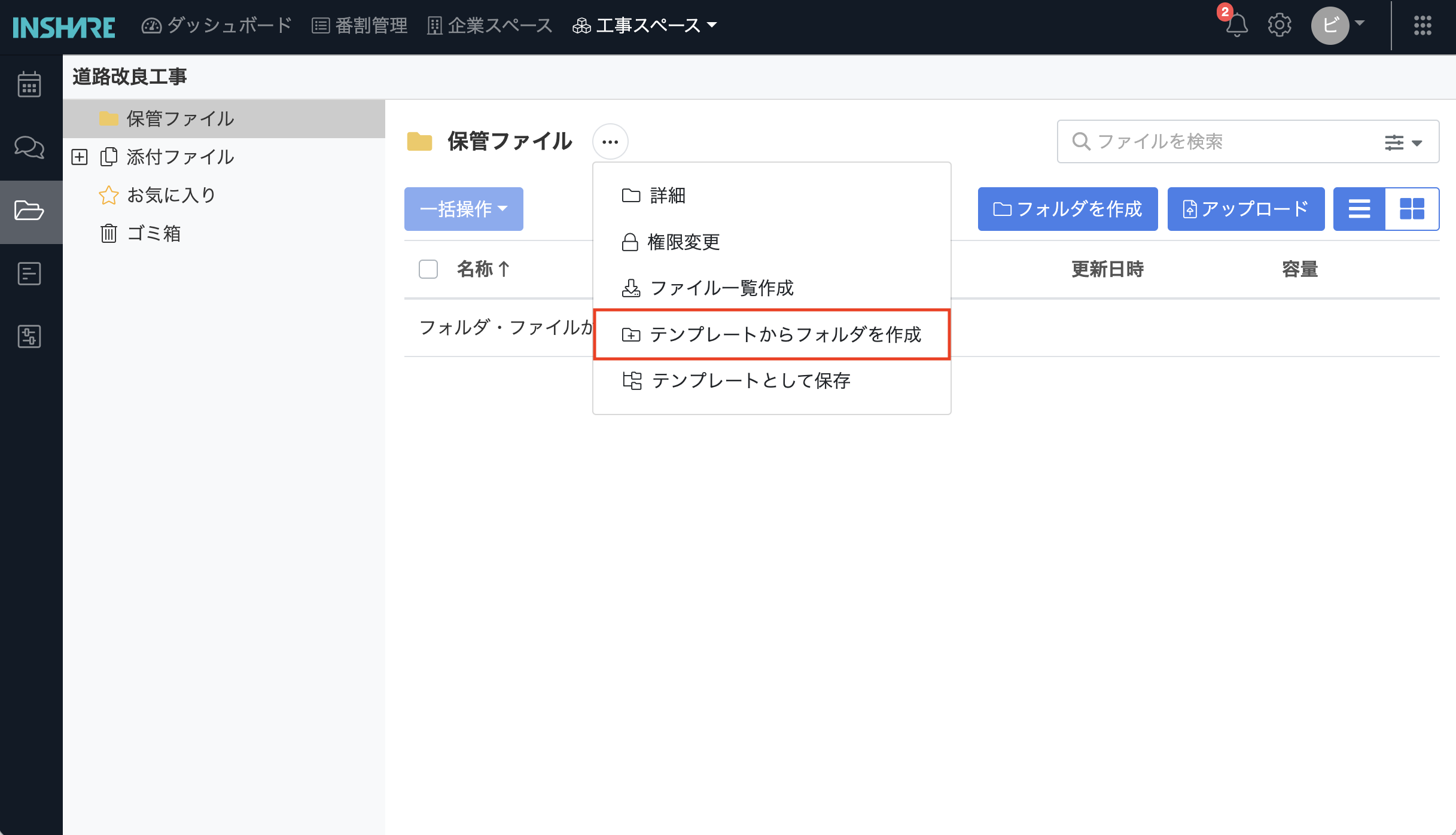
Task: Choose テンプレートとして保存 menu item
Action: (772, 380)
